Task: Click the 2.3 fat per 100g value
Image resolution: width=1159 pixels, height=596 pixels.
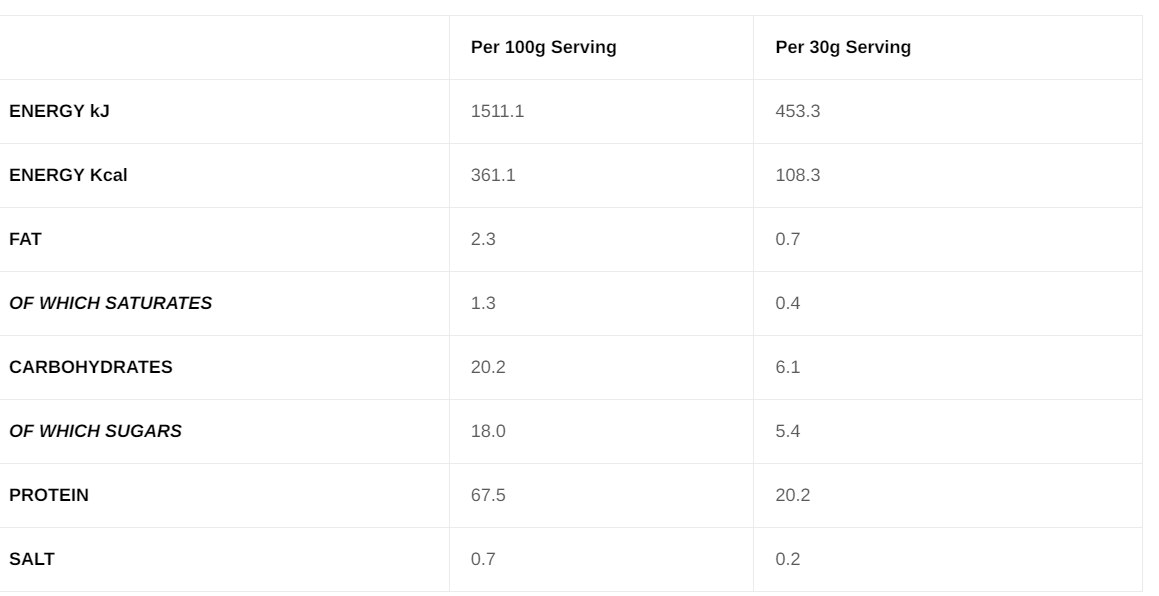Action: (483, 239)
